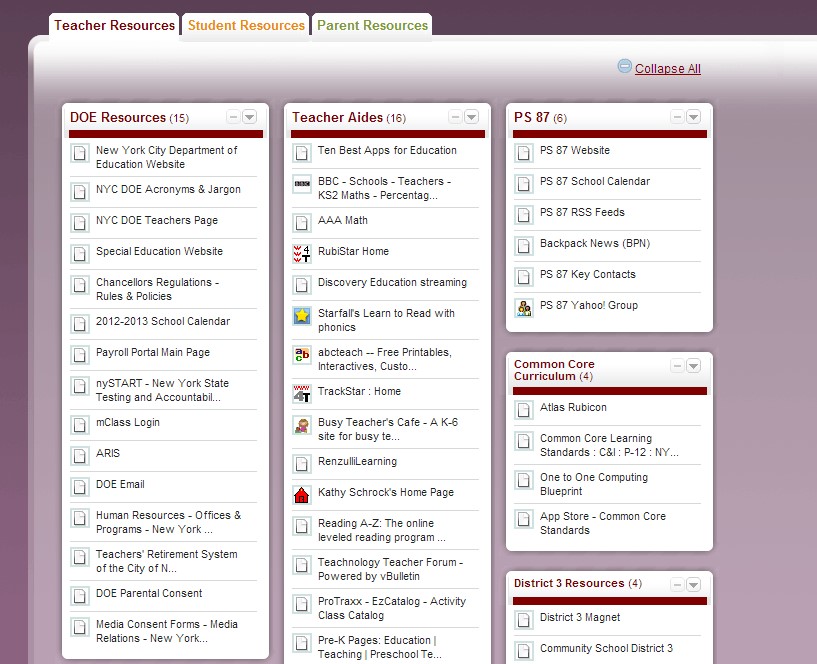Viewport: 817px width, 664px height.
Task: Open the Common Core Curriculum panel dropdown
Action: 693,366
